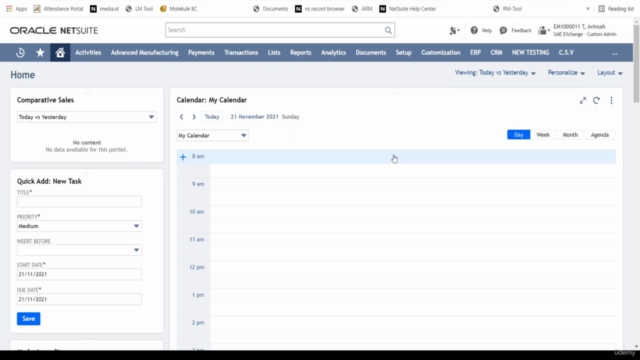Refresh the Calendar portlet
This screenshot has height=360, width=640.
pos(596,100)
